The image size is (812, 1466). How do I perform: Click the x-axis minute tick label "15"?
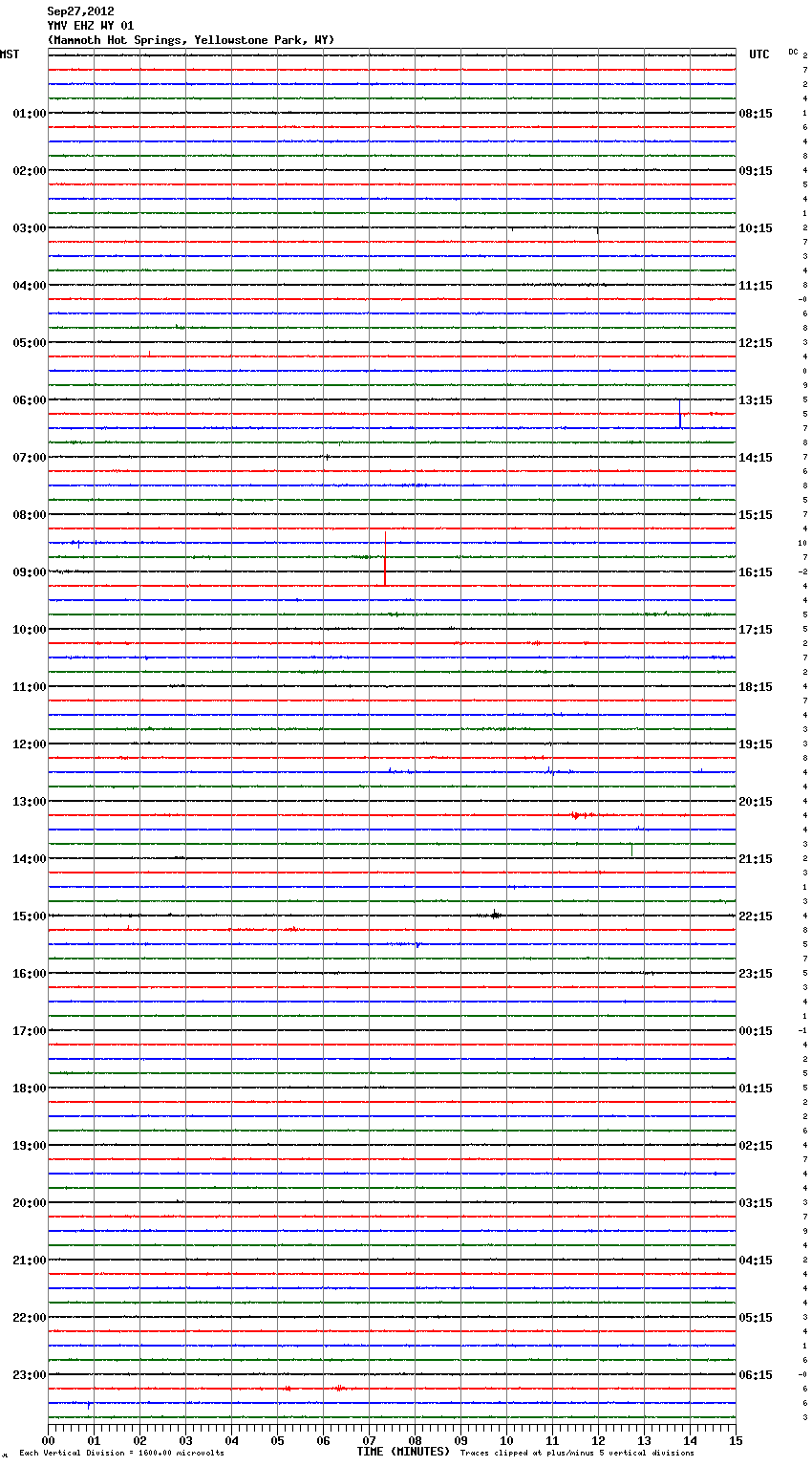(736, 1440)
